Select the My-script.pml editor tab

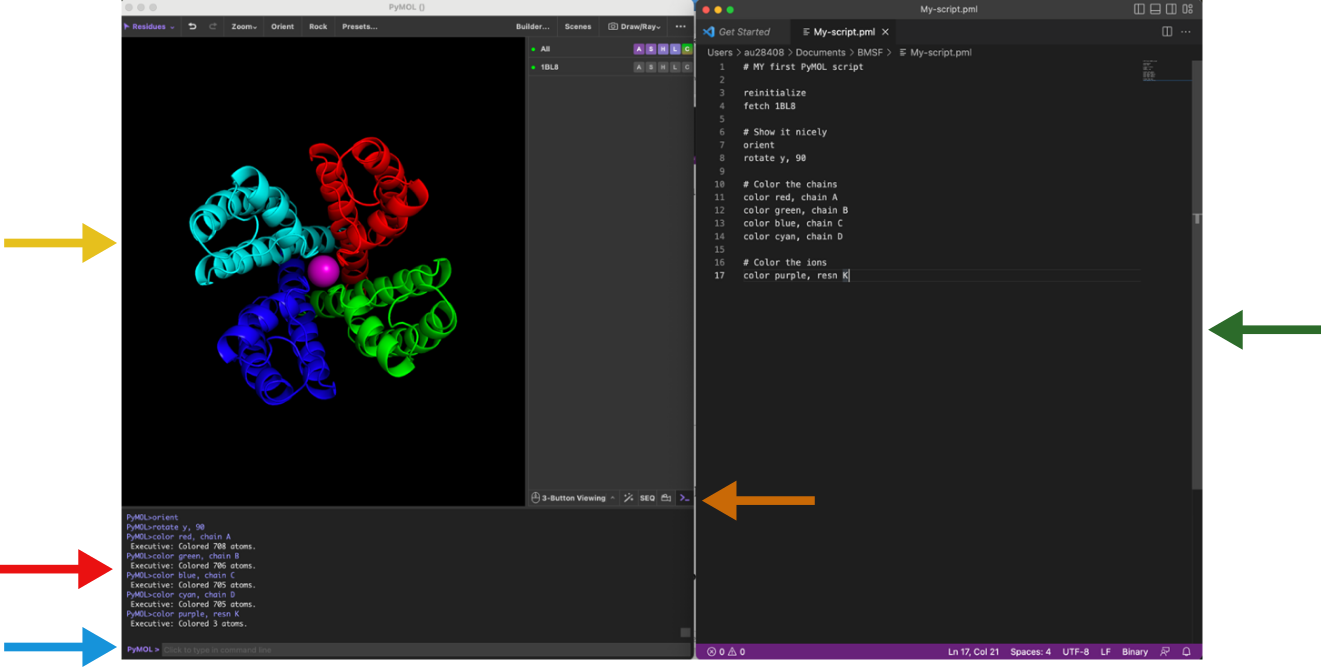point(844,32)
